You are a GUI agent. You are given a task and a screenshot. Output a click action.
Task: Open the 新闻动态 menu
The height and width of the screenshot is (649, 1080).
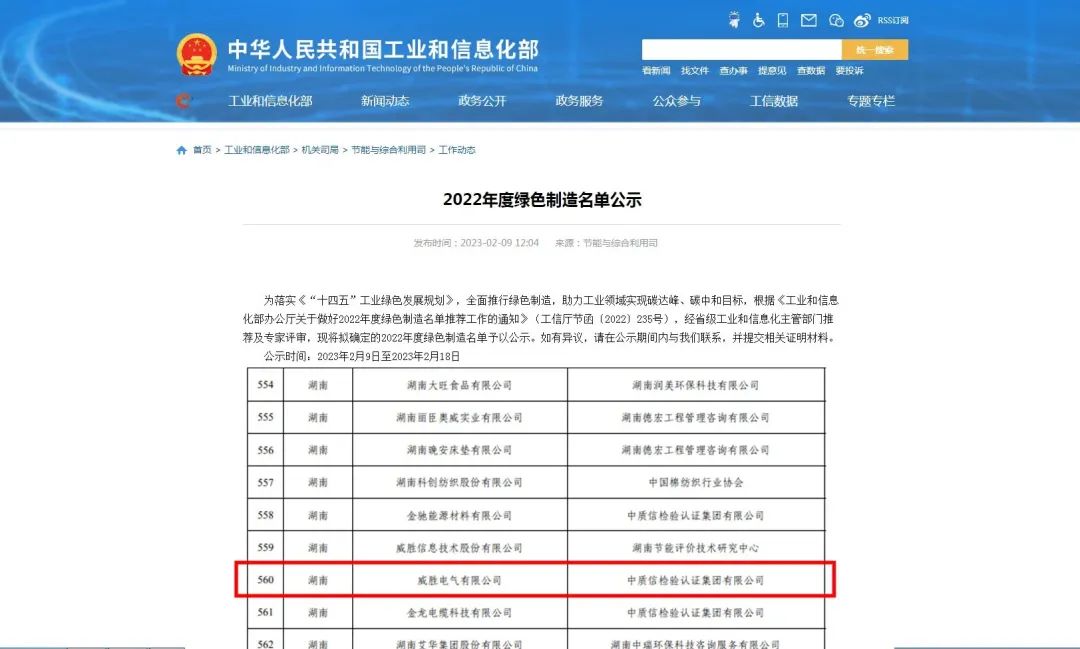coord(383,101)
